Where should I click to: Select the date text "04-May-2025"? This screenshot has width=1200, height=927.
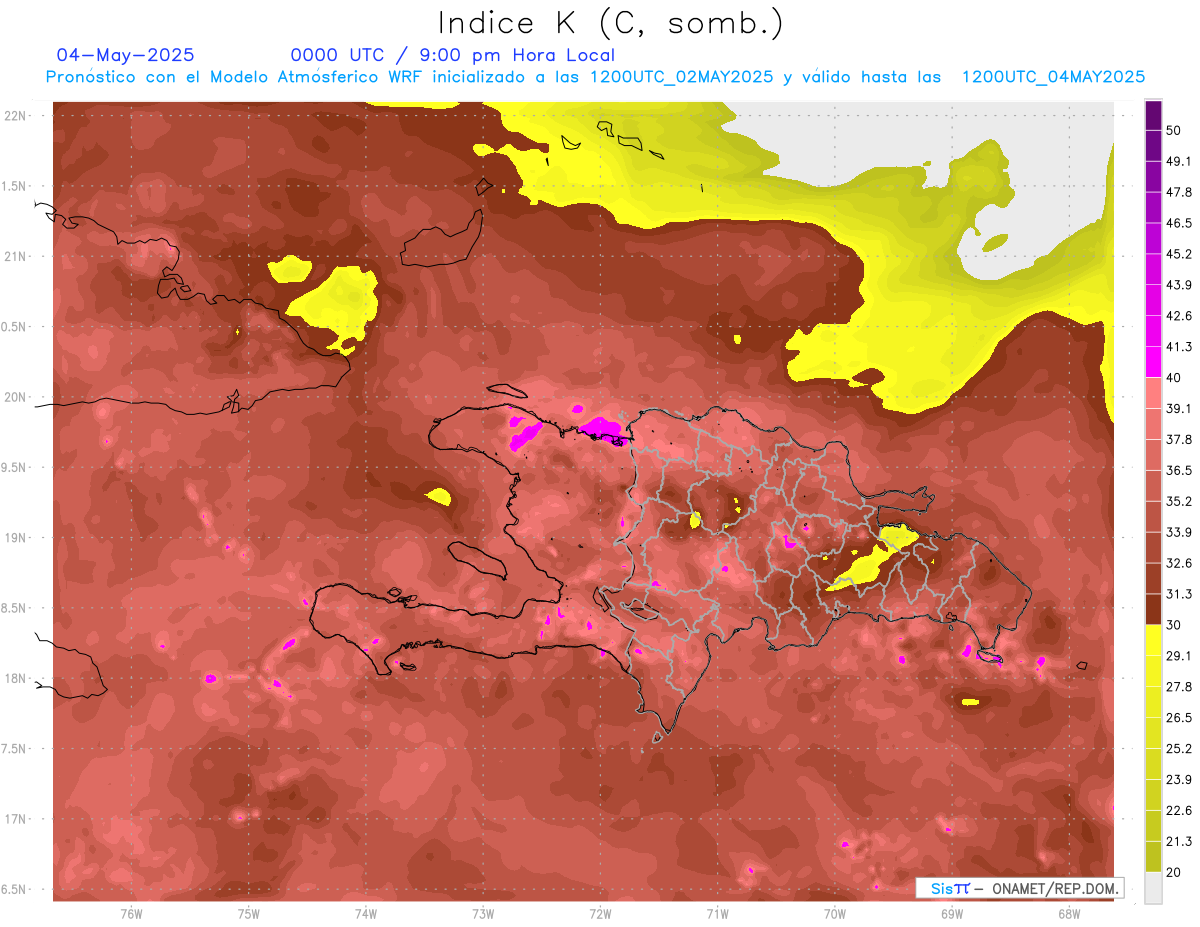coord(125,55)
